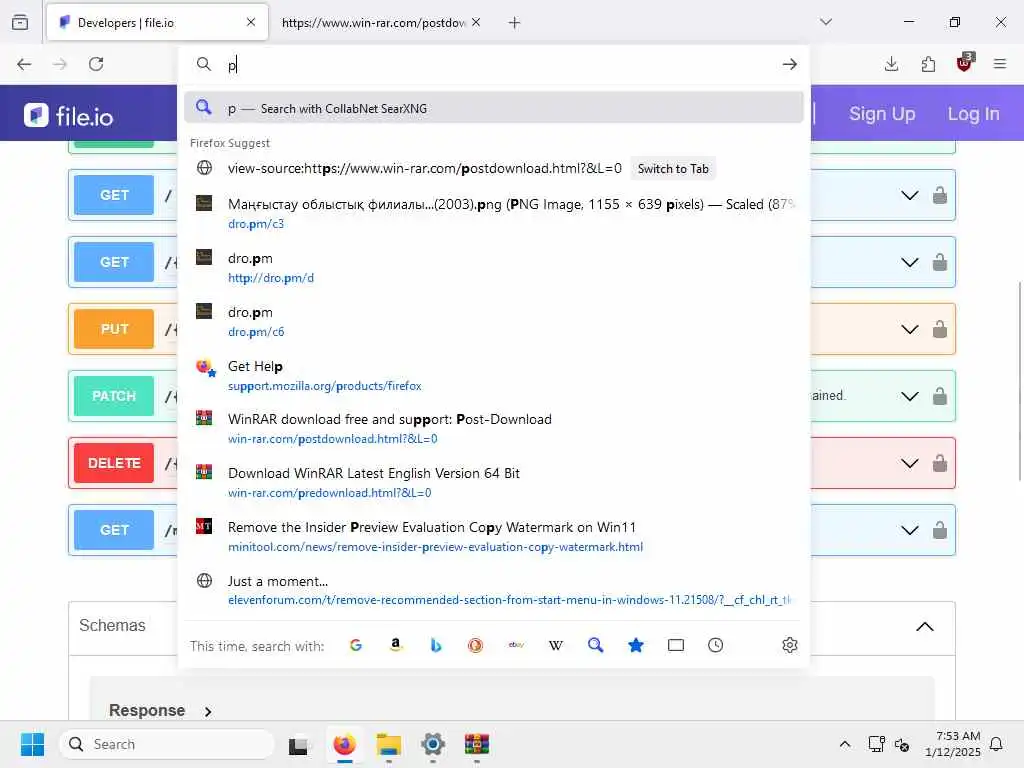This screenshot has height=768, width=1024.
Task: Open WinRAR Post-Download suggestion
Action: 493,428
